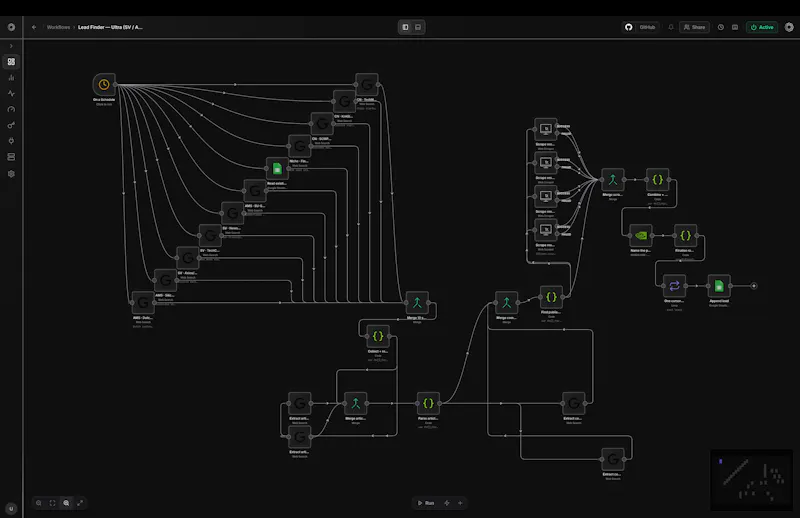Select the Merge articles node
The width and height of the screenshot is (800, 518).
click(356, 403)
